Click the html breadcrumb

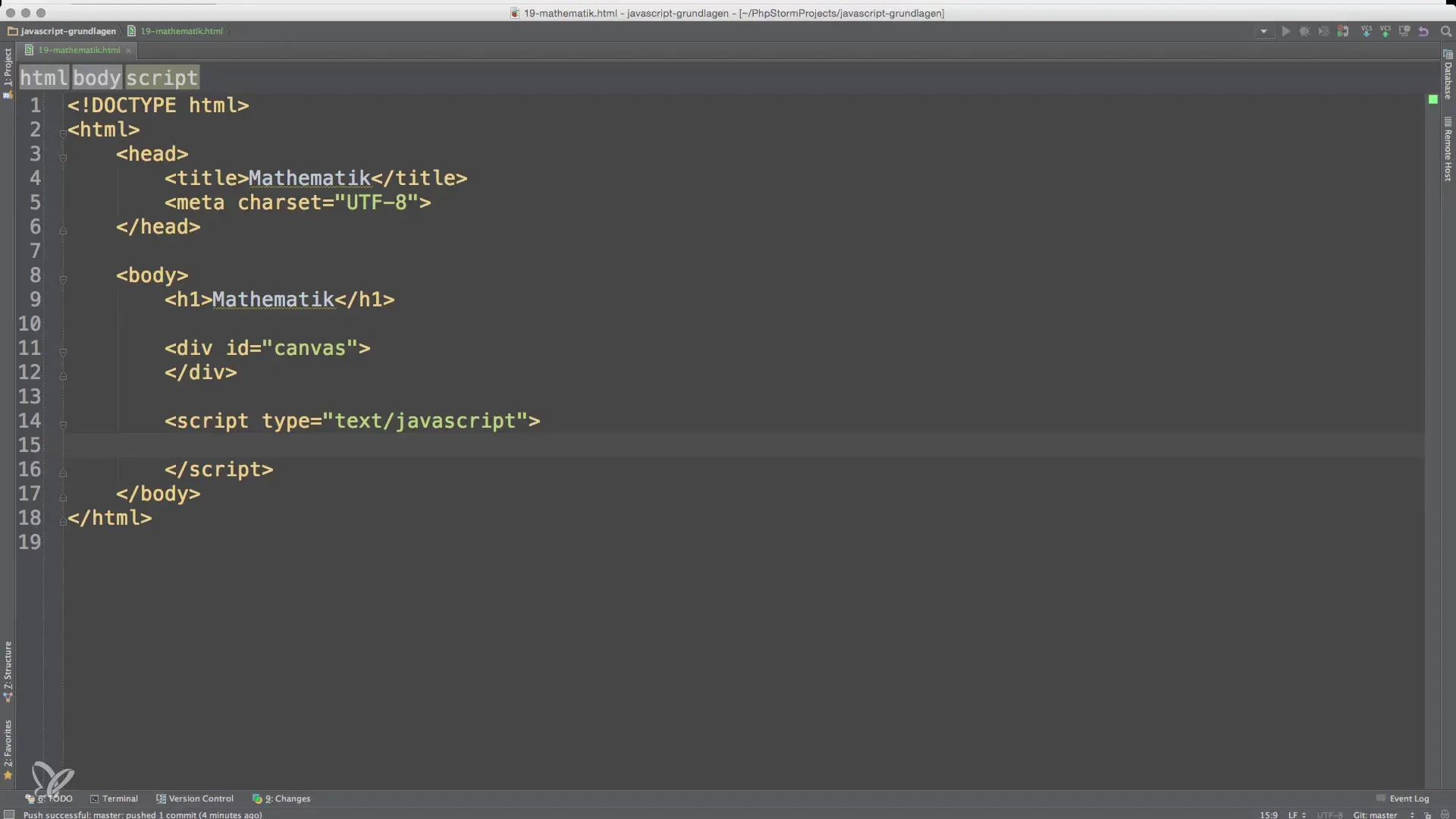pos(44,77)
